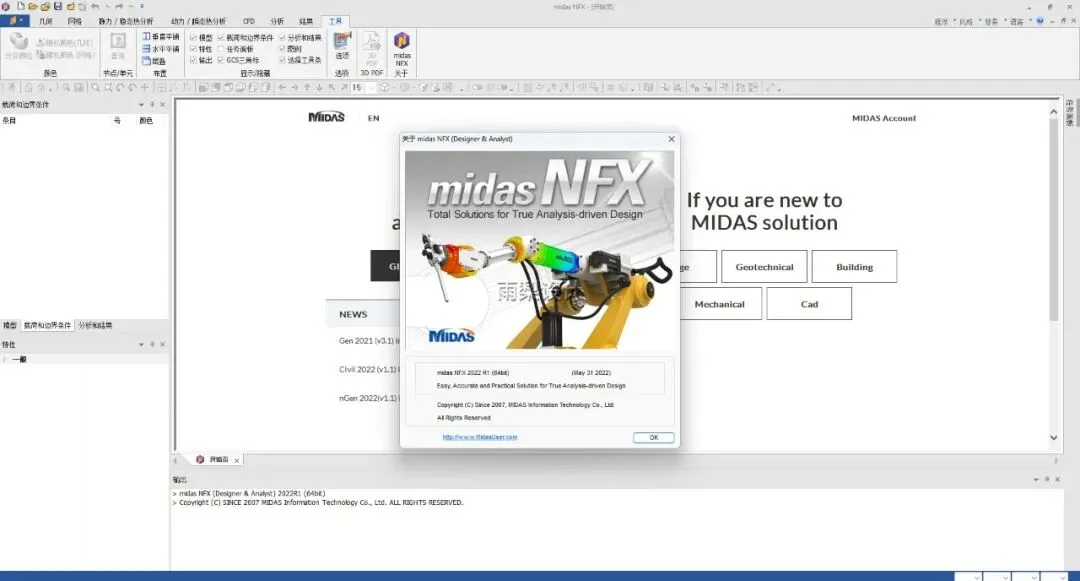Customize quick access toolbar dropdown arrow
The width and height of the screenshot is (1080, 581).
pyautogui.click(x=142, y=6)
